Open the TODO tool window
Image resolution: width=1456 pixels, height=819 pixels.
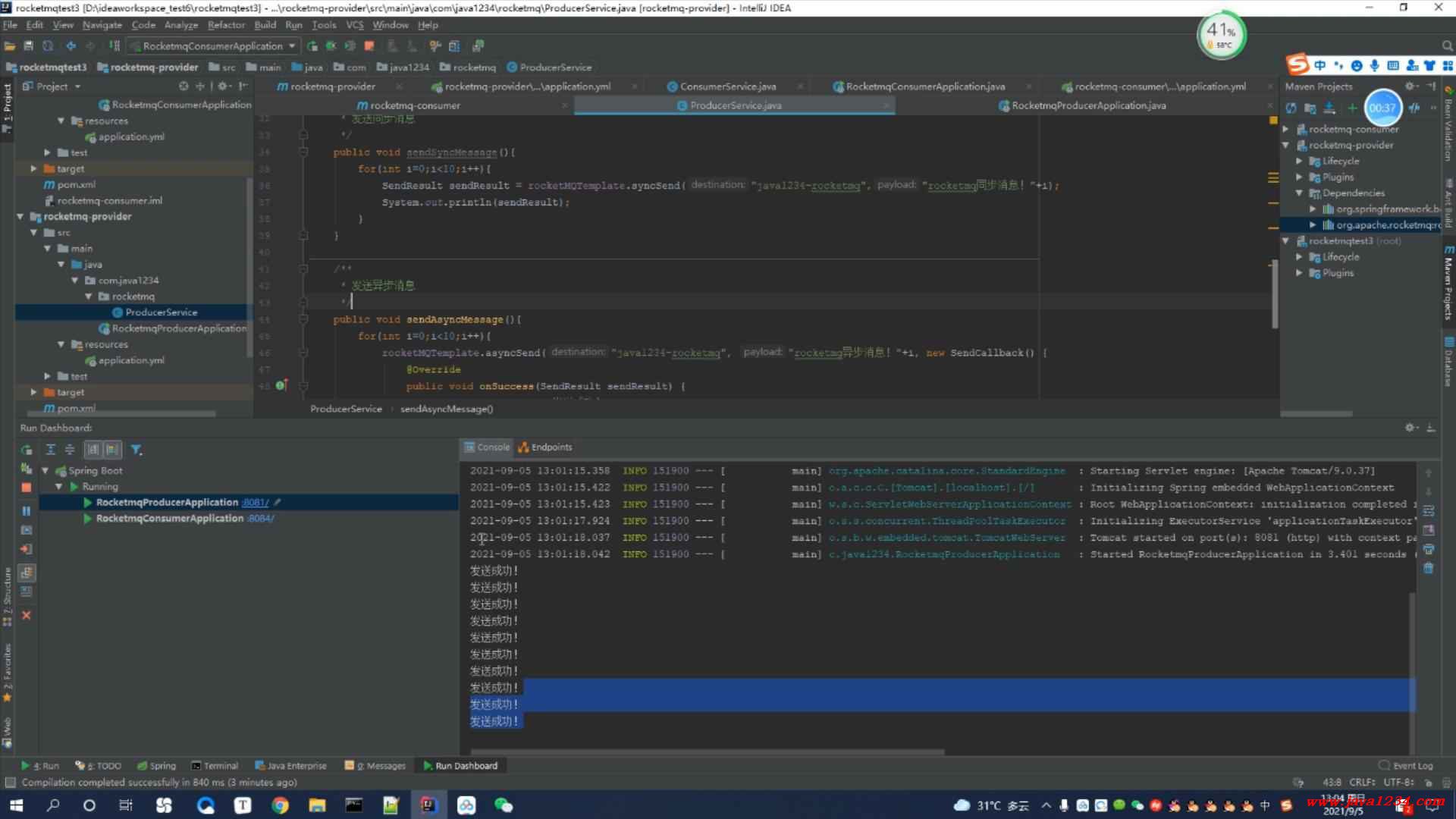click(99, 766)
